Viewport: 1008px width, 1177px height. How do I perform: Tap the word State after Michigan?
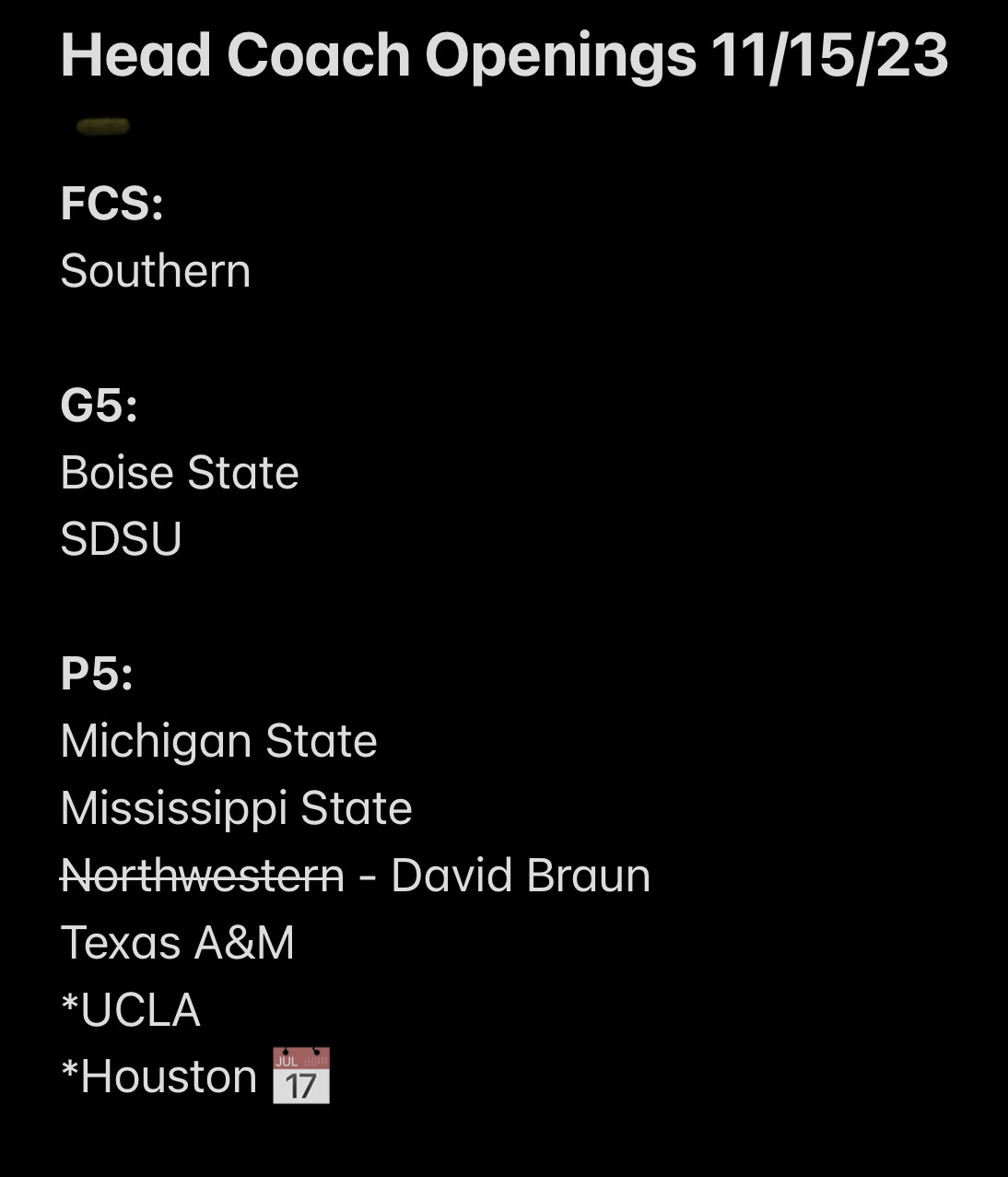point(322,742)
